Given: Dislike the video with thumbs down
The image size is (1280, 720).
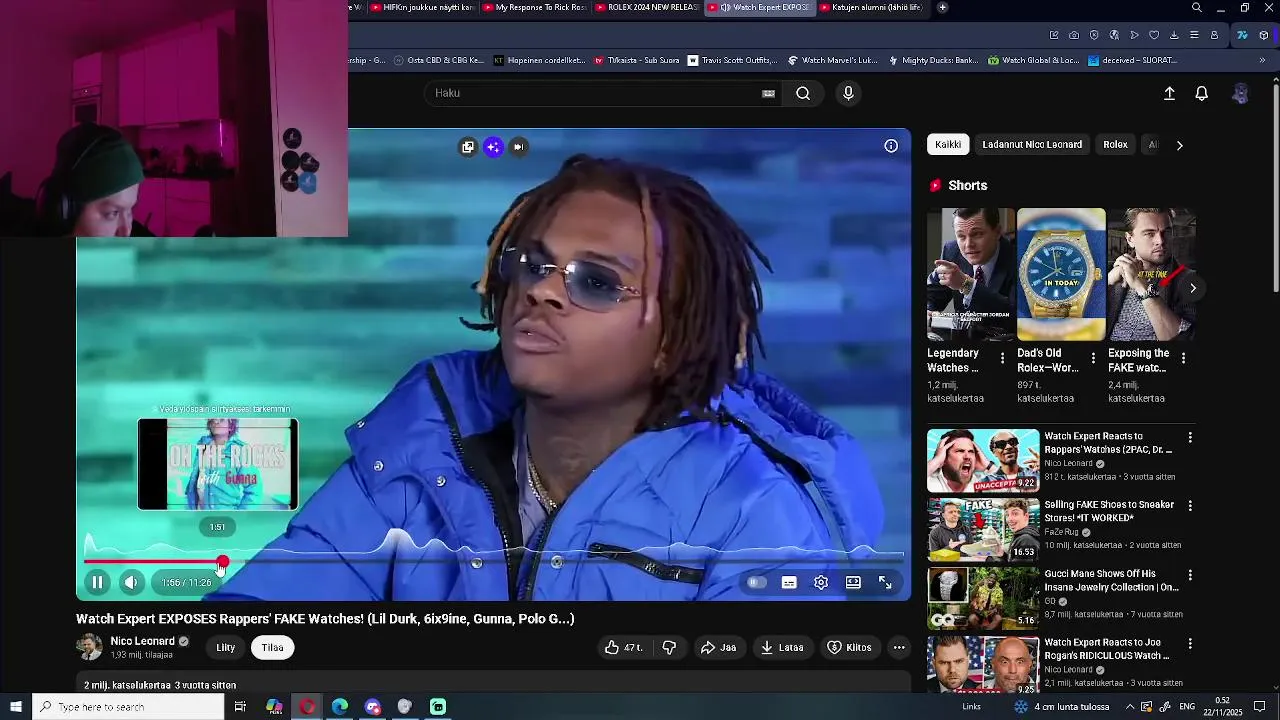Looking at the screenshot, I should coord(669,647).
